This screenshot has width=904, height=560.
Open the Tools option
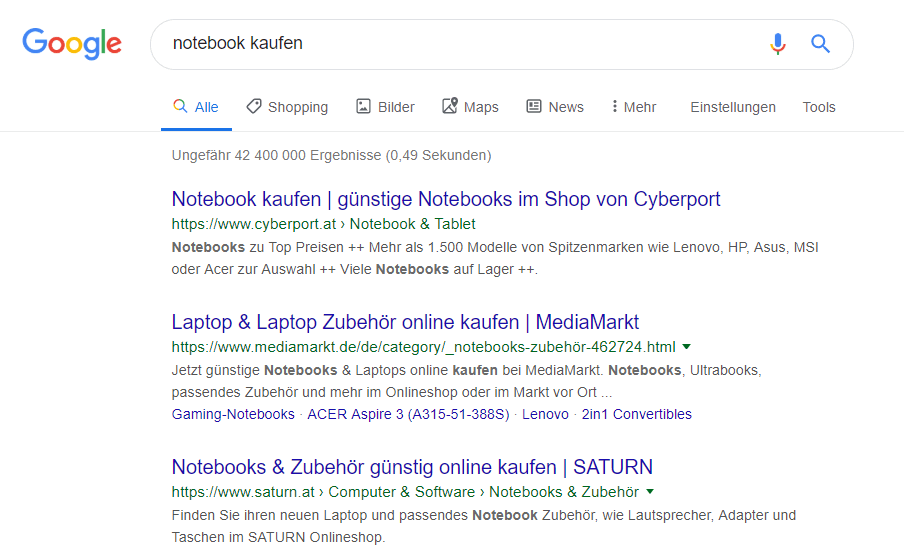pos(819,107)
